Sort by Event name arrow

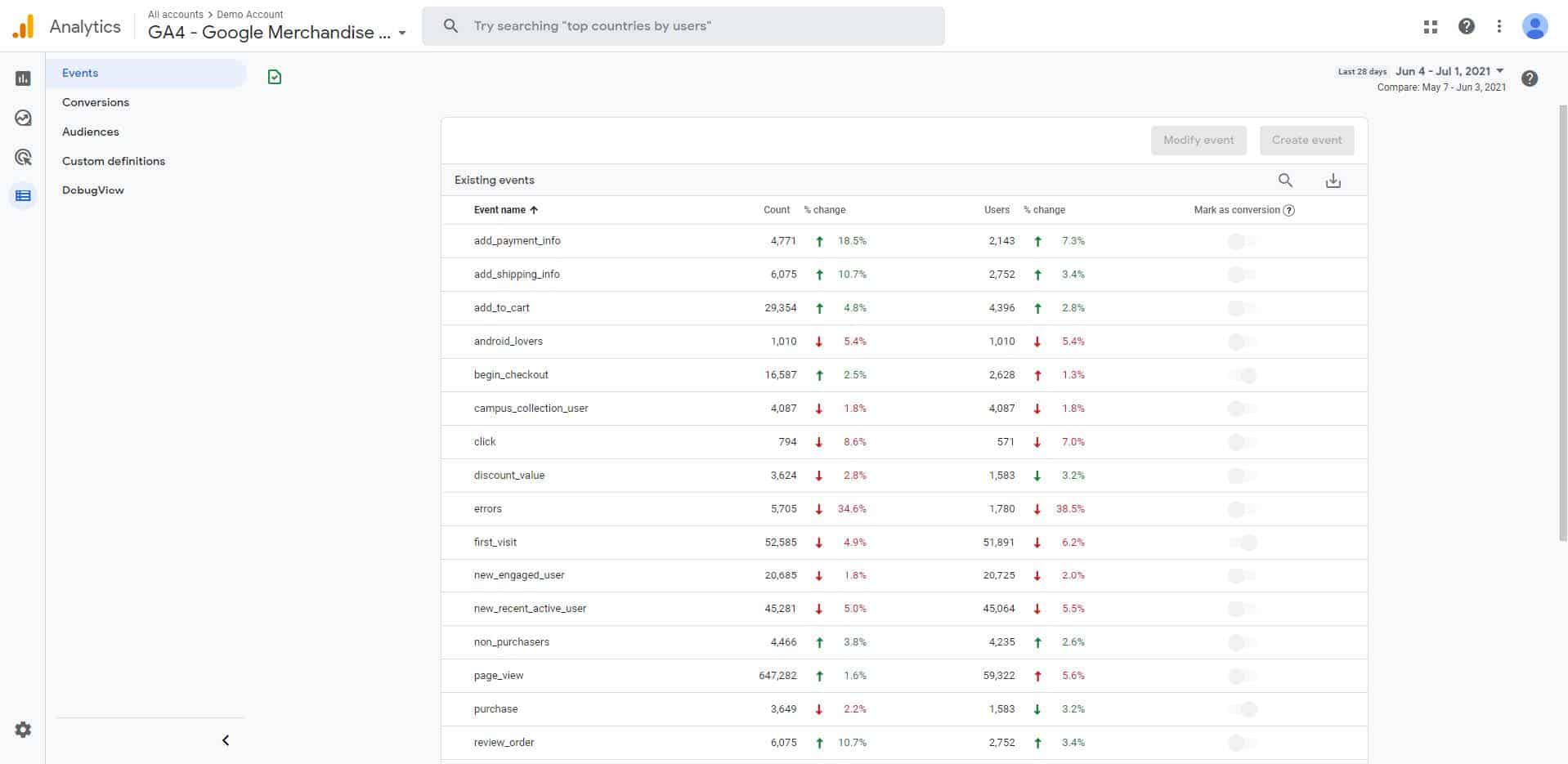click(x=534, y=210)
